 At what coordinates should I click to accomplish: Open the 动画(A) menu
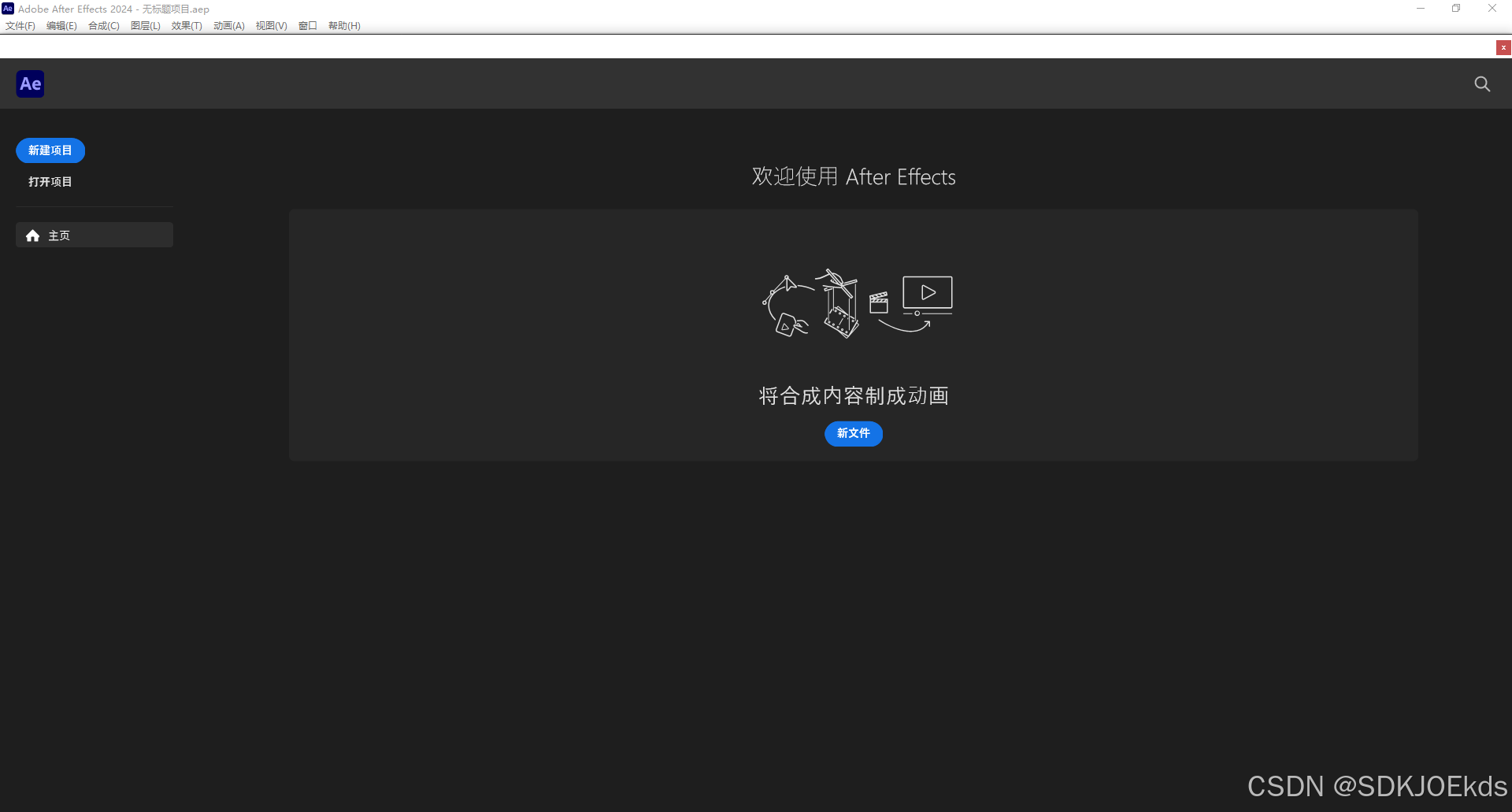(x=229, y=26)
